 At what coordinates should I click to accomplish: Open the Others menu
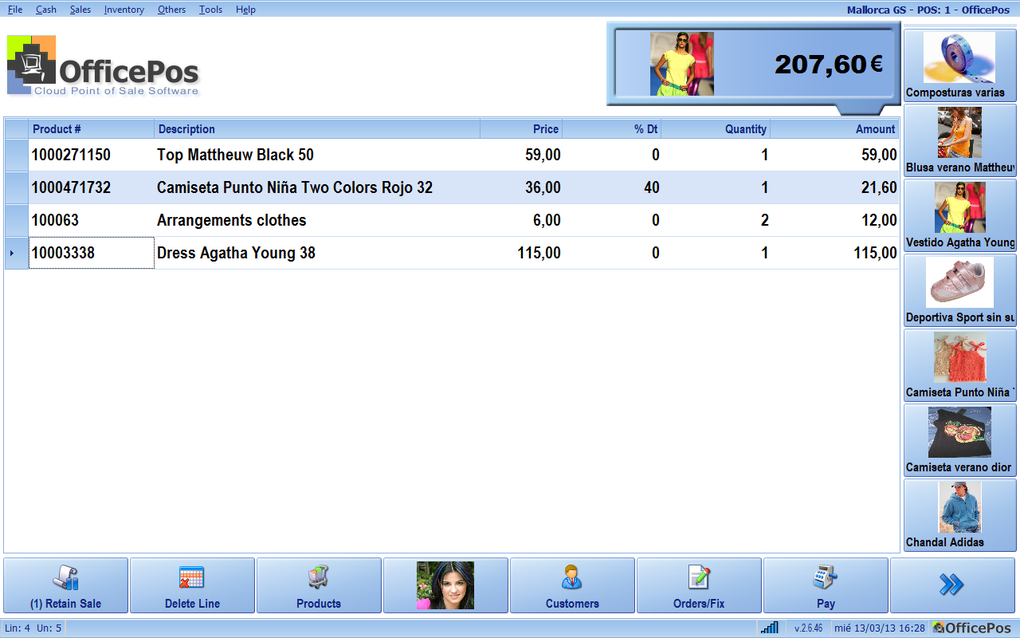(x=171, y=10)
